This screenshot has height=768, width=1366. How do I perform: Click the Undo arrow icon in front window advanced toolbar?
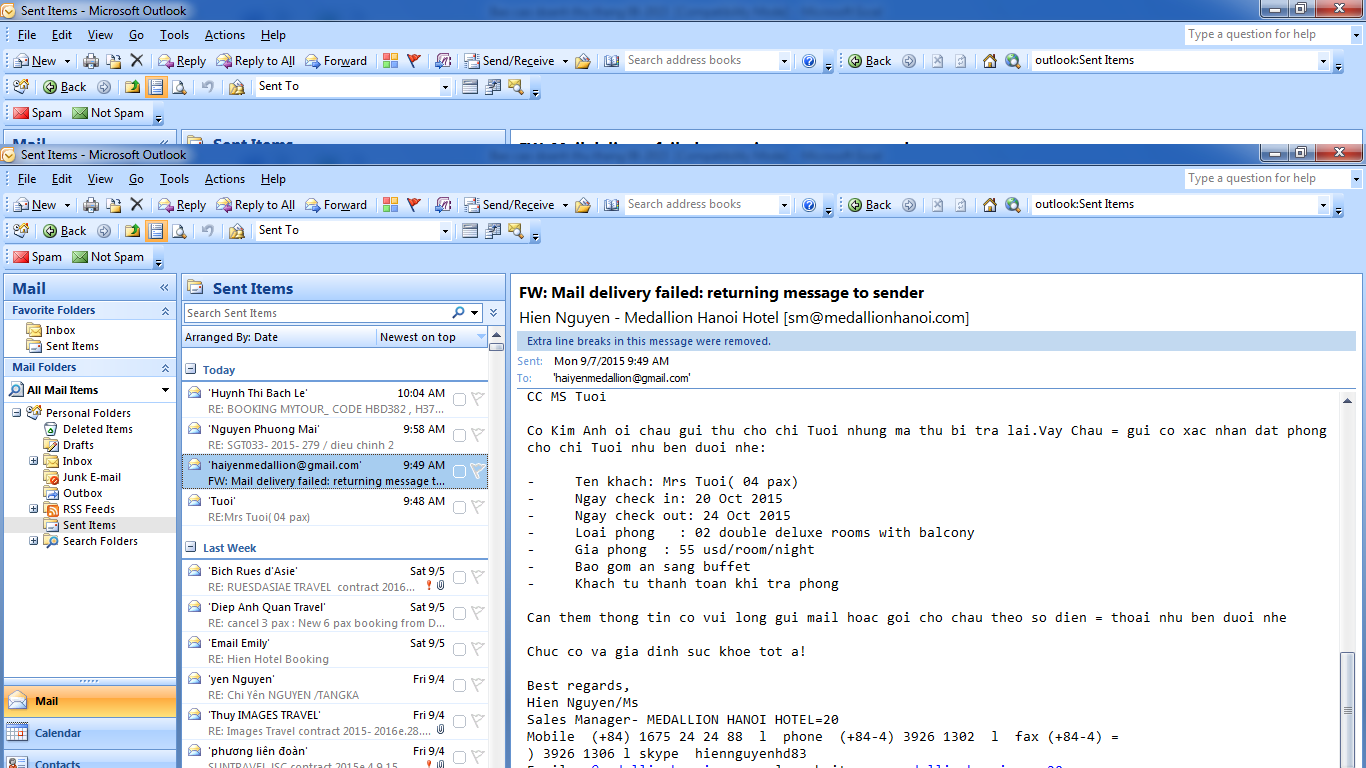pos(207,231)
